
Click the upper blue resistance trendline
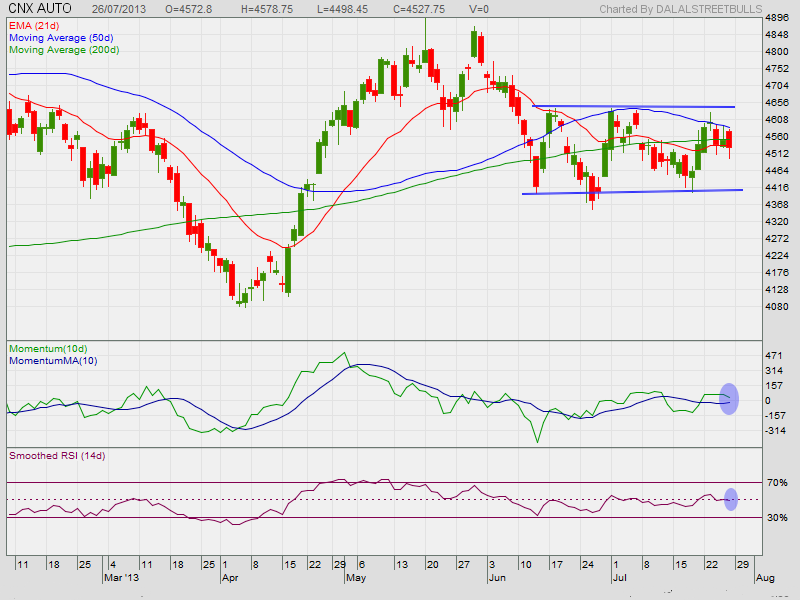click(633, 107)
